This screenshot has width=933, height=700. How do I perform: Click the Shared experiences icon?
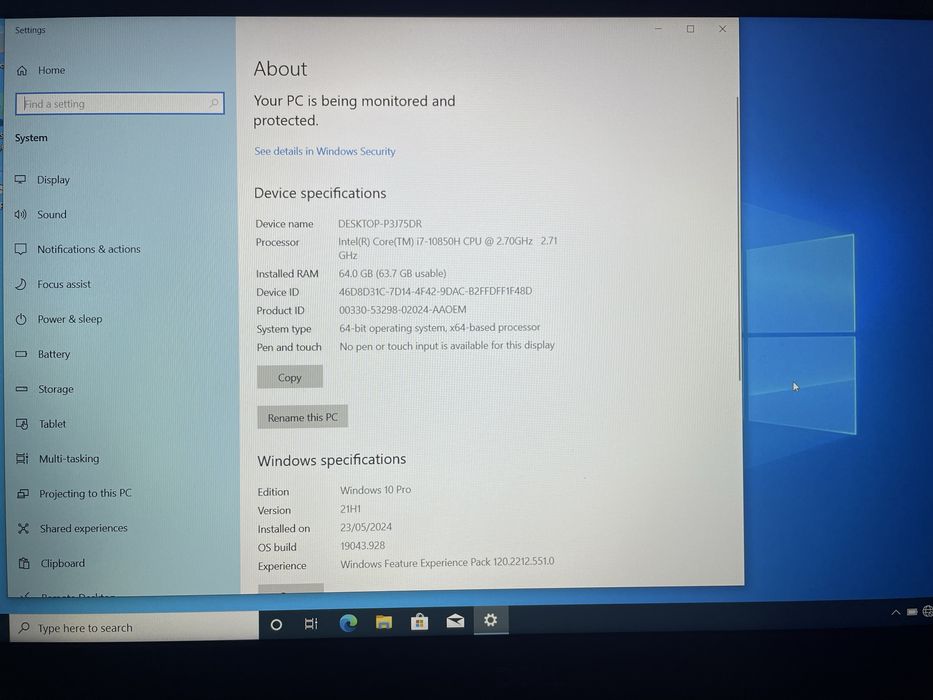23,528
